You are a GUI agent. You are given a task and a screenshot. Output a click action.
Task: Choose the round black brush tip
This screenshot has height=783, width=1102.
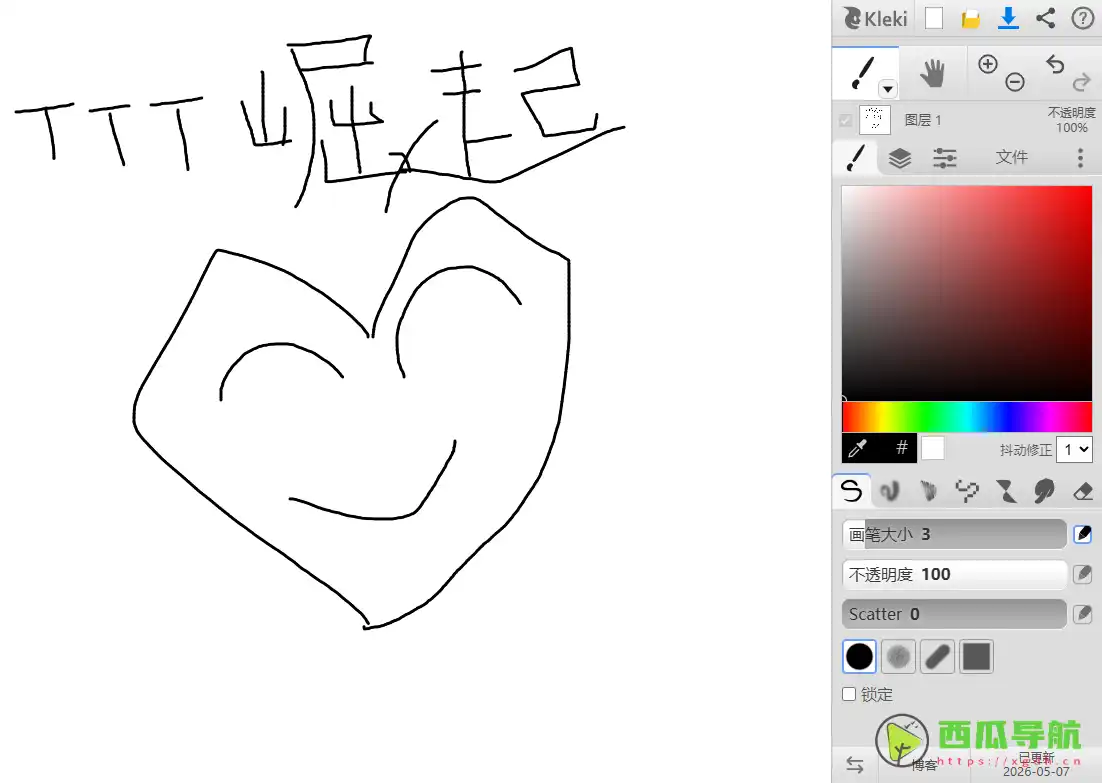click(859, 657)
